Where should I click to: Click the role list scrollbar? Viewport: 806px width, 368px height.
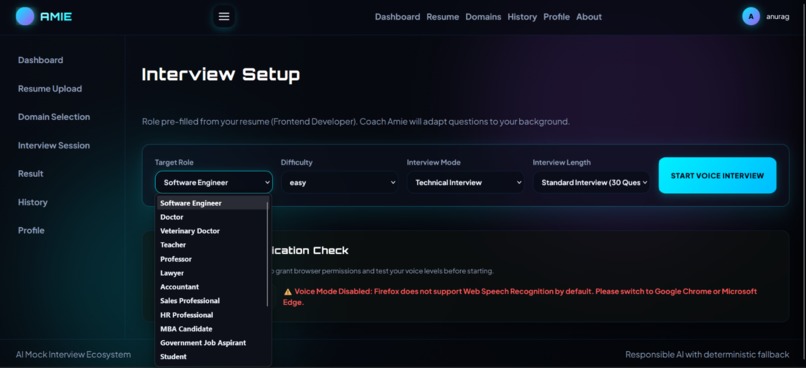coord(267,254)
